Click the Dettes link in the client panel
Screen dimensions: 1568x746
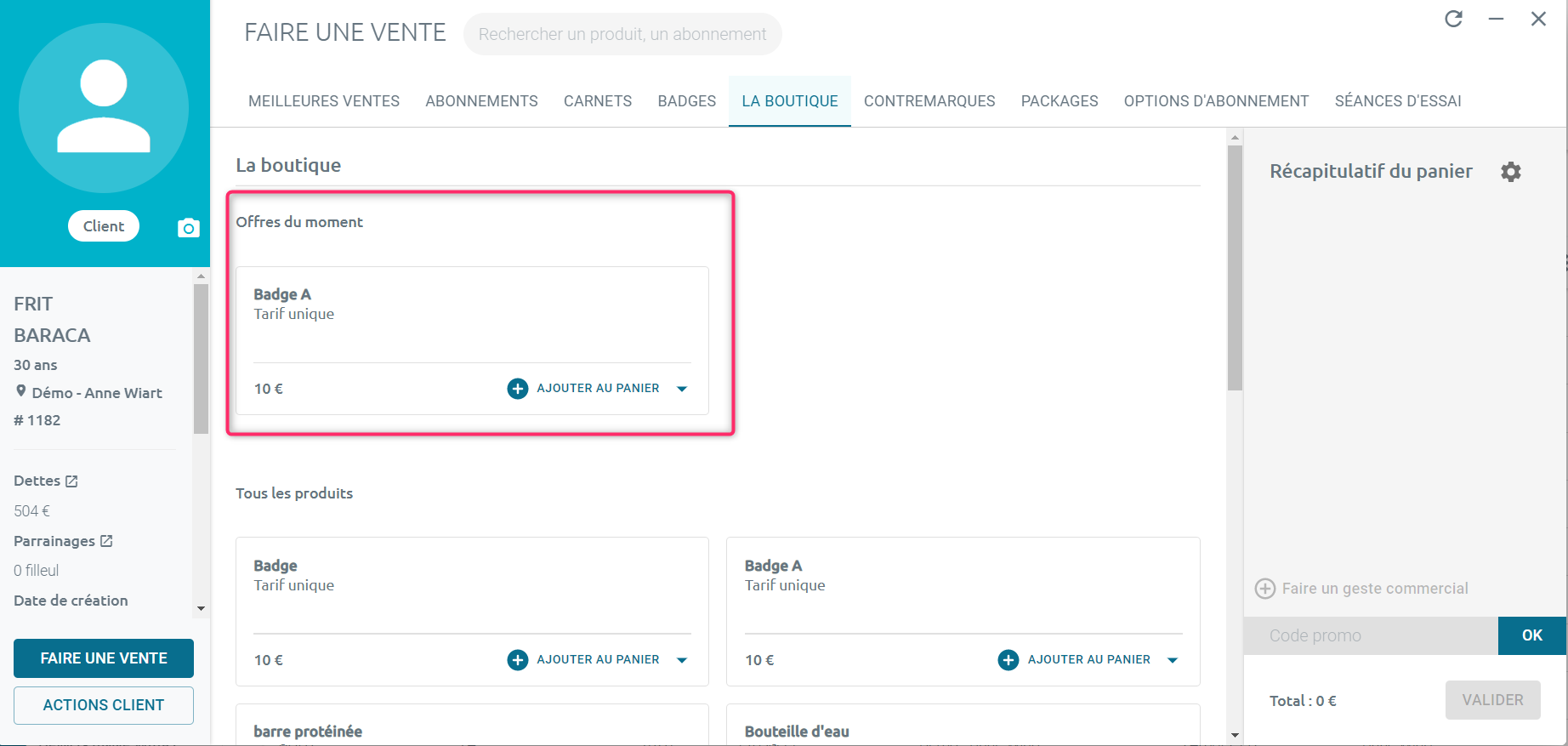pyautogui.click(x=37, y=481)
